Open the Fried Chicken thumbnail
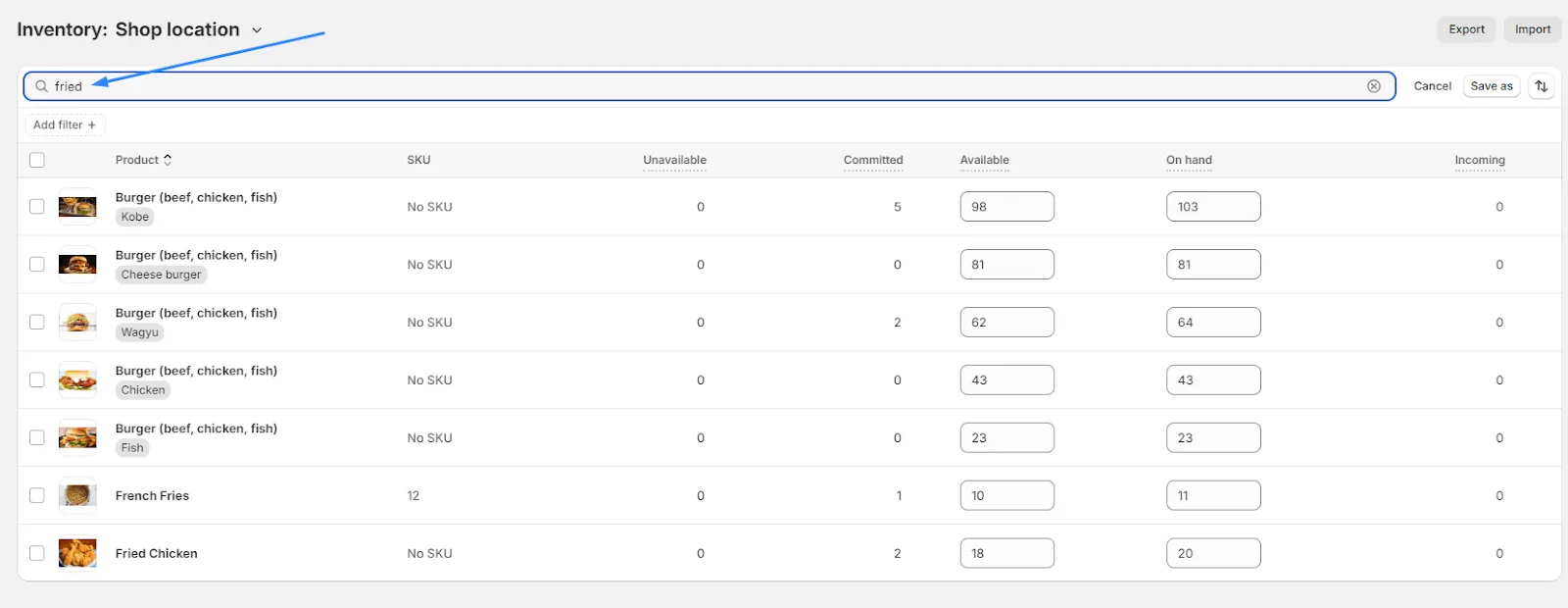The width and height of the screenshot is (1568, 608). click(77, 554)
